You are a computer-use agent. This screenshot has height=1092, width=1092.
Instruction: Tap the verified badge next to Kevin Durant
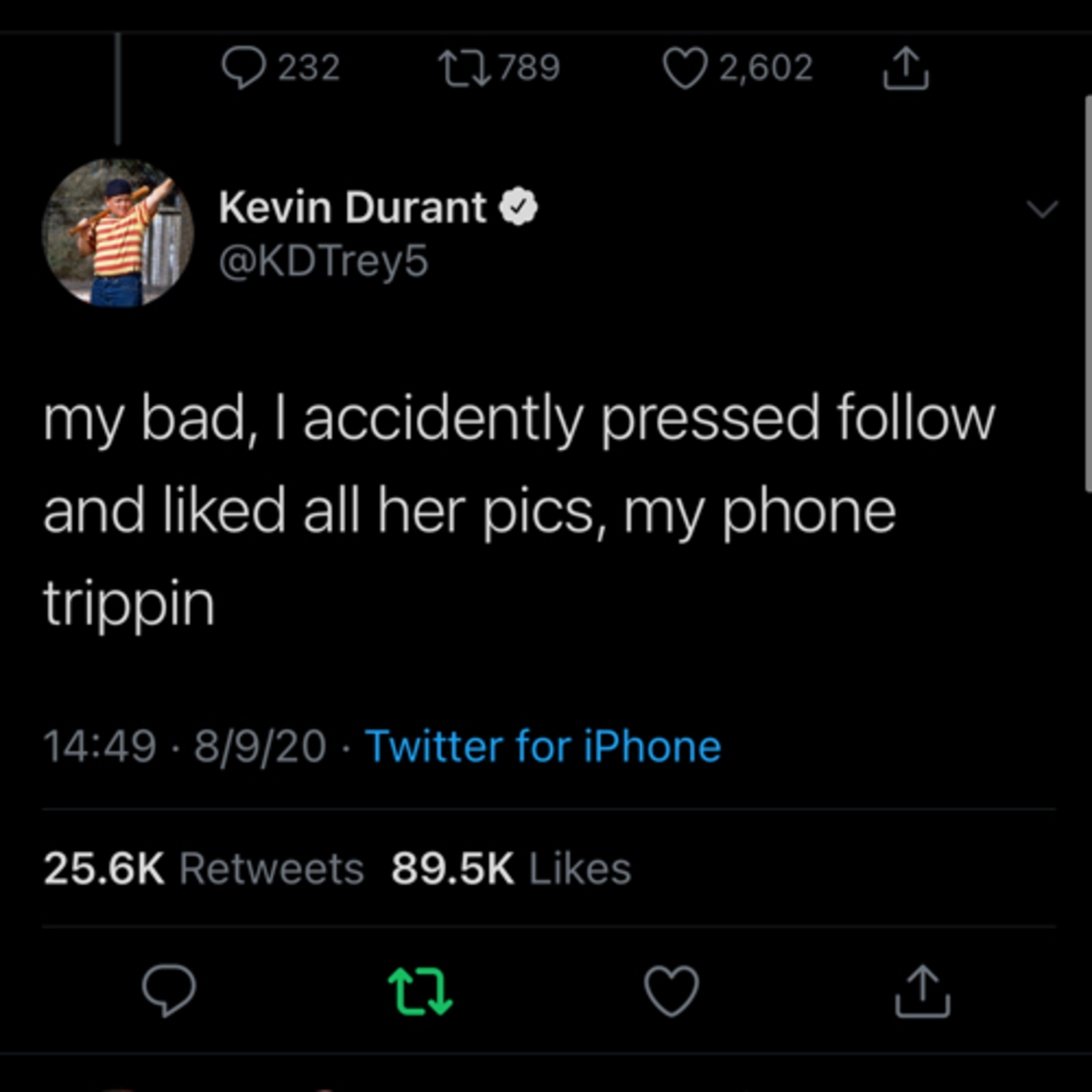pos(518,207)
